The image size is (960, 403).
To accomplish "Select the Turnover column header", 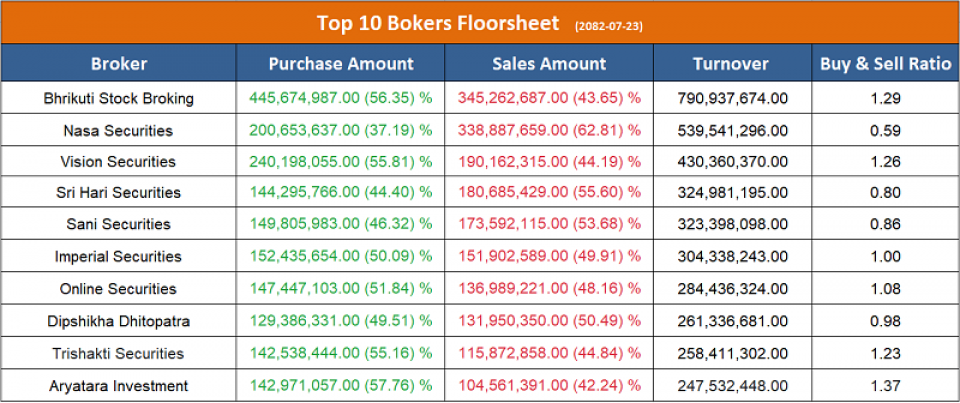I will click(x=731, y=64).
